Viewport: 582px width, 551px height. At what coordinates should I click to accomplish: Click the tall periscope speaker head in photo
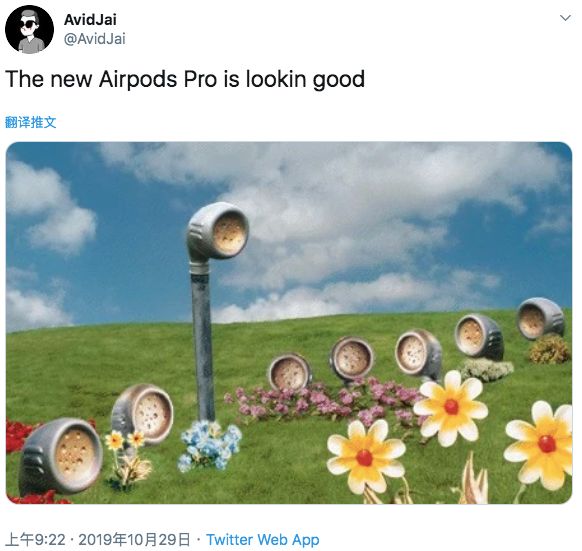click(x=218, y=232)
